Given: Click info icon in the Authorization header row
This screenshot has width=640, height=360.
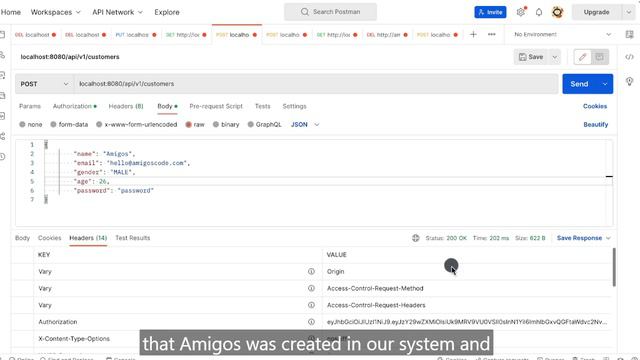Looking at the screenshot, I should (x=311, y=322).
